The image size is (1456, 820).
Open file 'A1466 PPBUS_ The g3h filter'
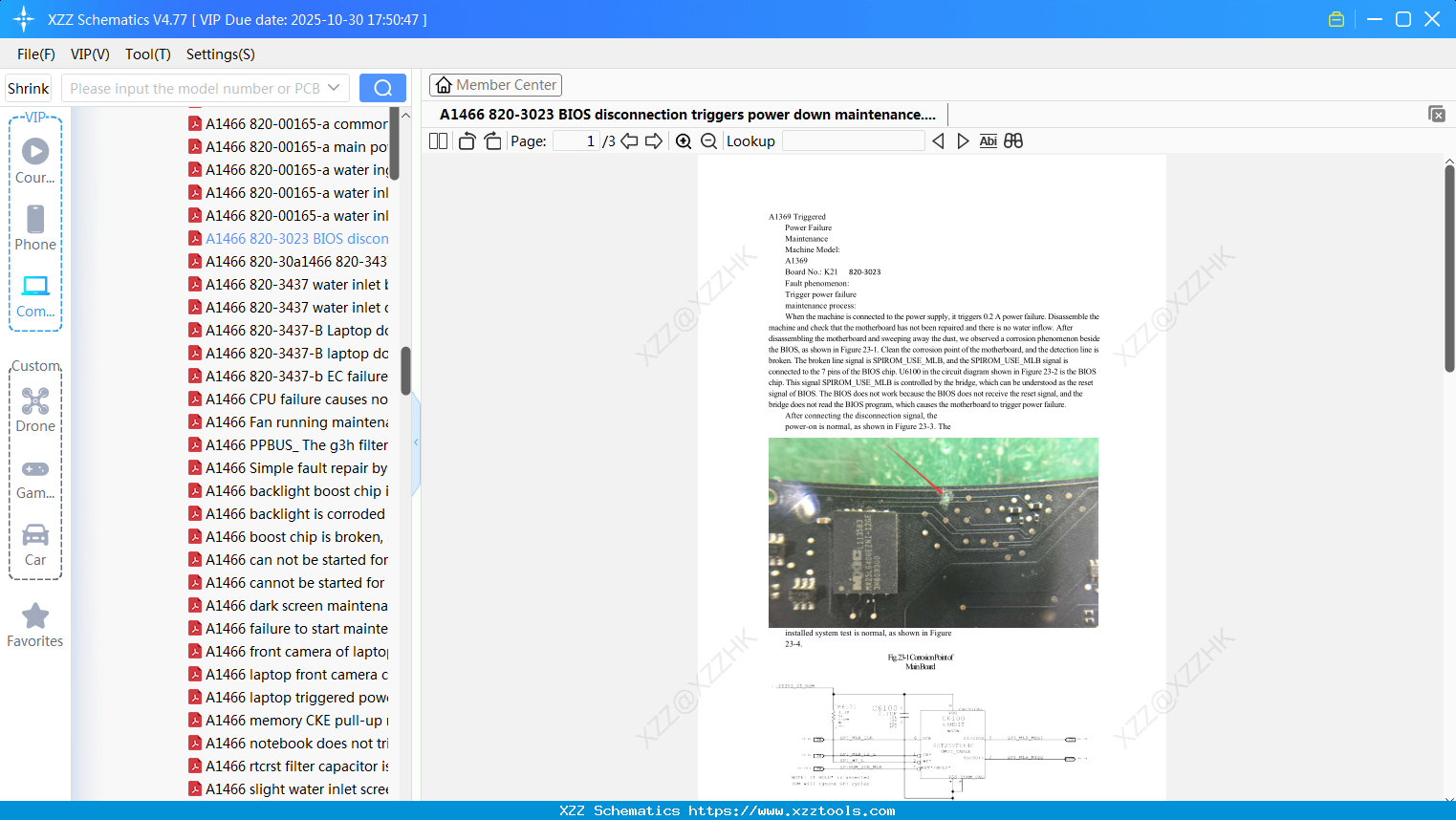[x=288, y=445]
